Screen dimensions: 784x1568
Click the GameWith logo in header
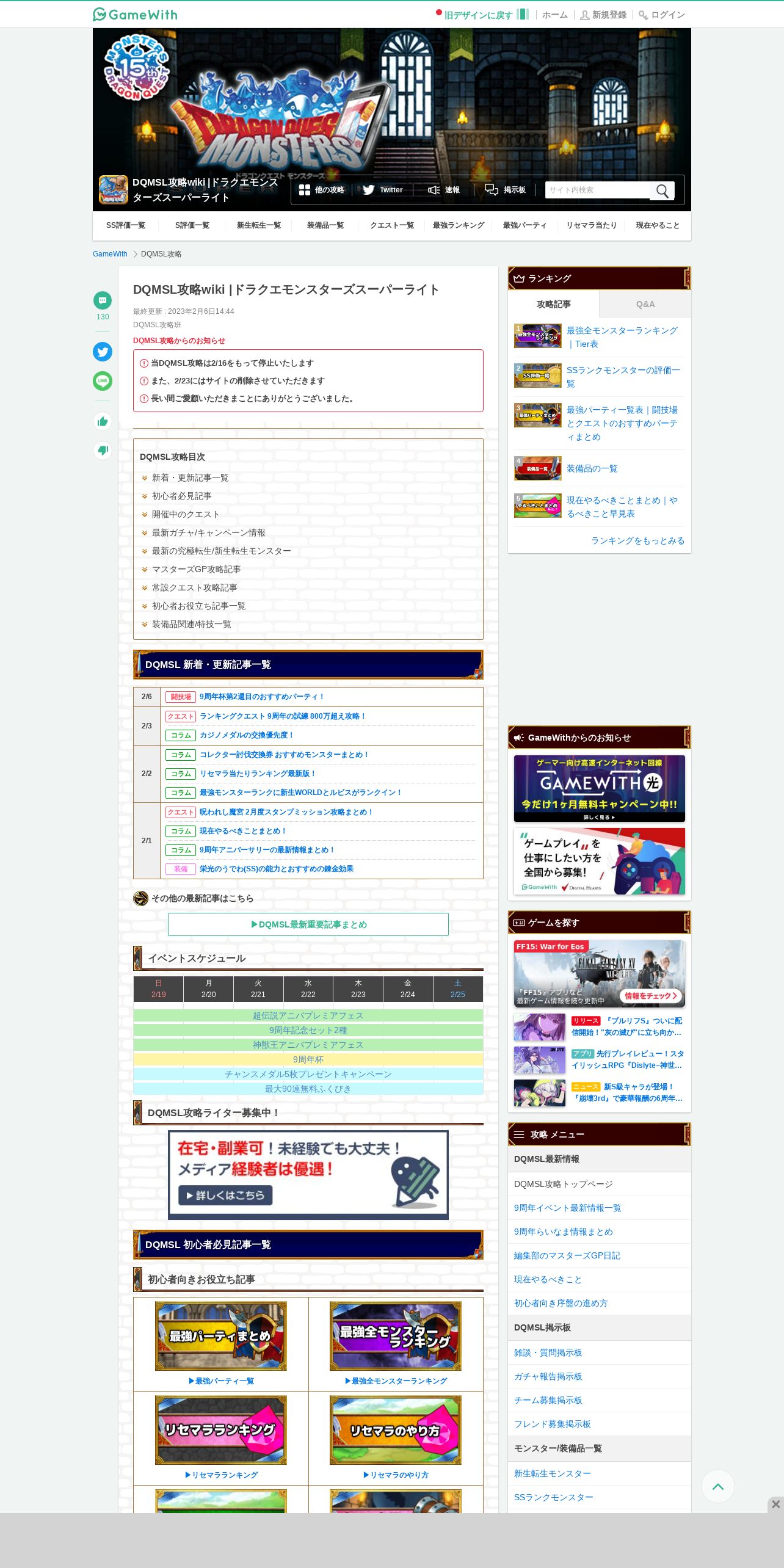(x=135, y=15)
